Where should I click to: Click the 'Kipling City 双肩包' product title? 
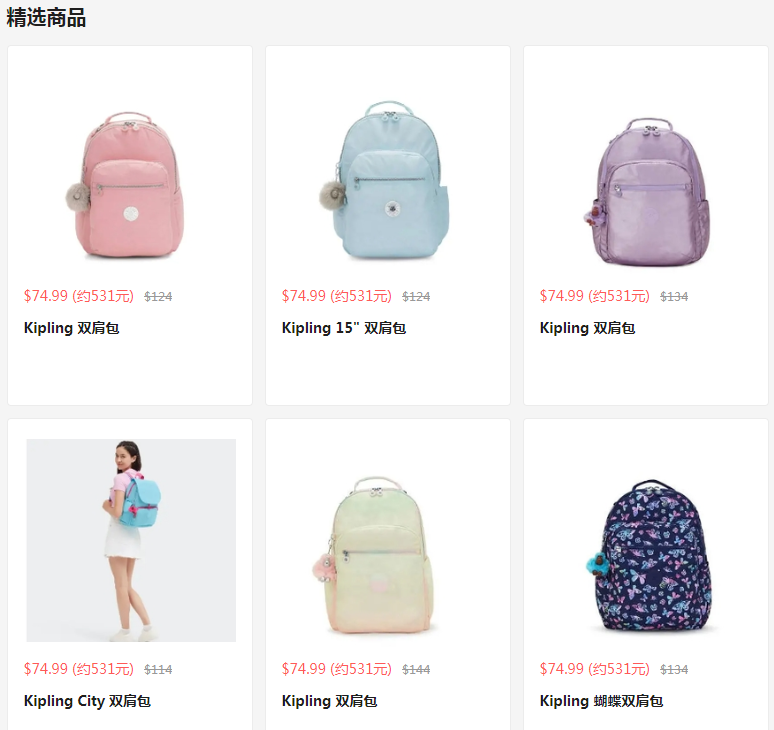click(x=87, y=701)
